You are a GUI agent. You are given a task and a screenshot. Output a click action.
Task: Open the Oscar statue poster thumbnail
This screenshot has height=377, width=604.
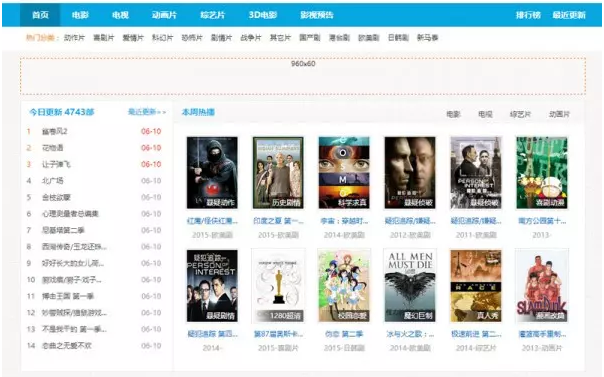pos(278,286)
